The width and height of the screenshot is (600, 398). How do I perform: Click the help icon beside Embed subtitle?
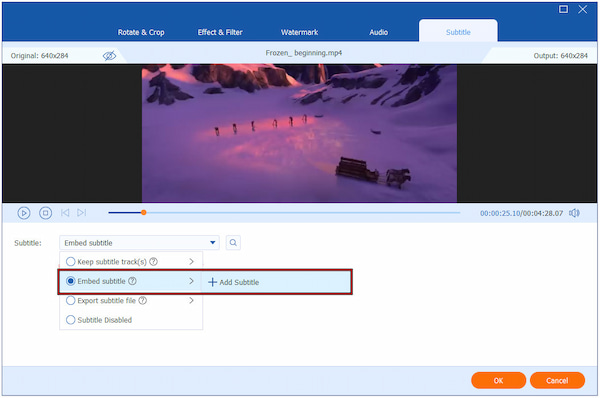tap(132, 281)
